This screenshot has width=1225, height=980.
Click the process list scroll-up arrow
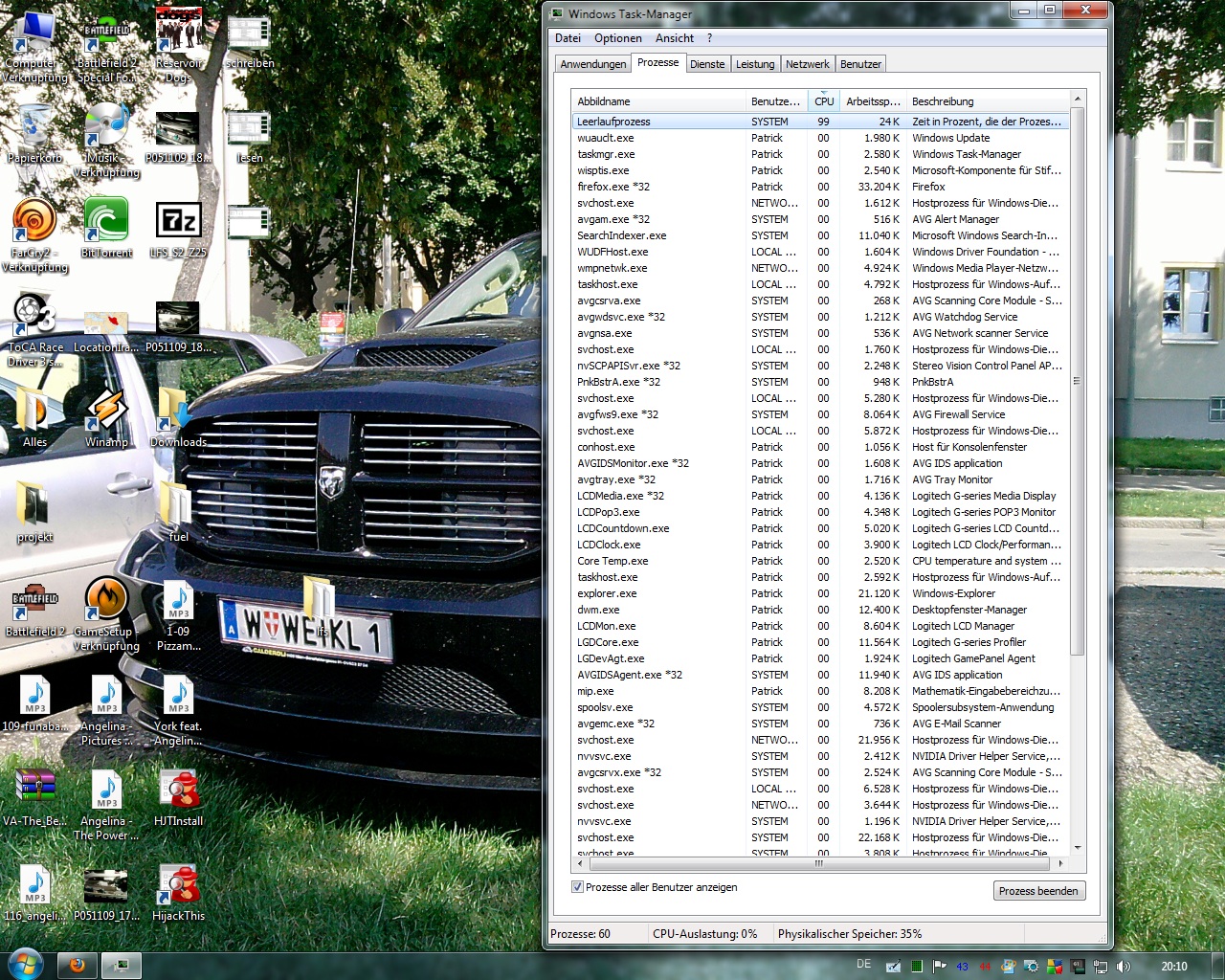click(1078, 99)
